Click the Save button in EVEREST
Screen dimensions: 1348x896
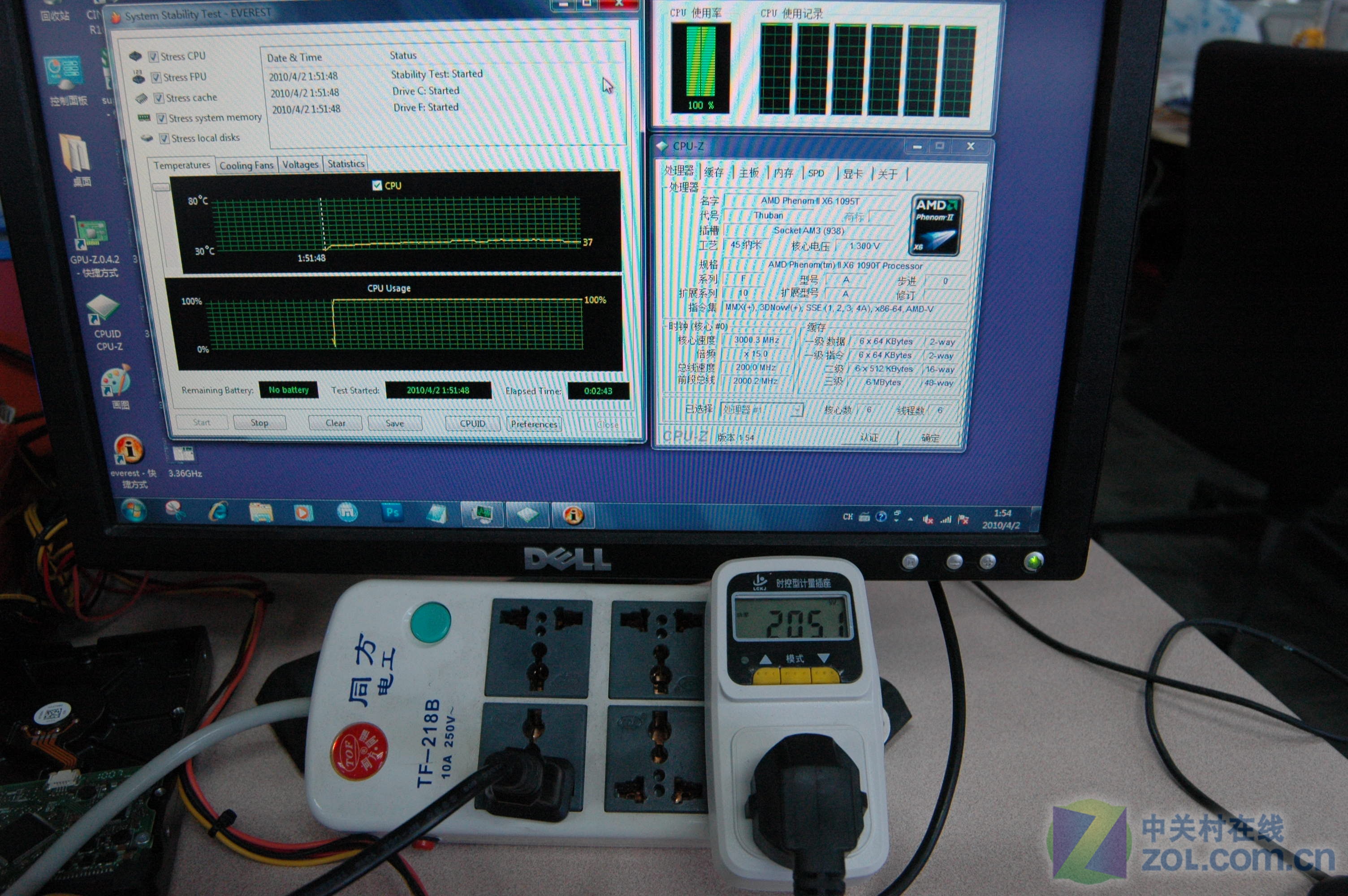coord(395,423)
